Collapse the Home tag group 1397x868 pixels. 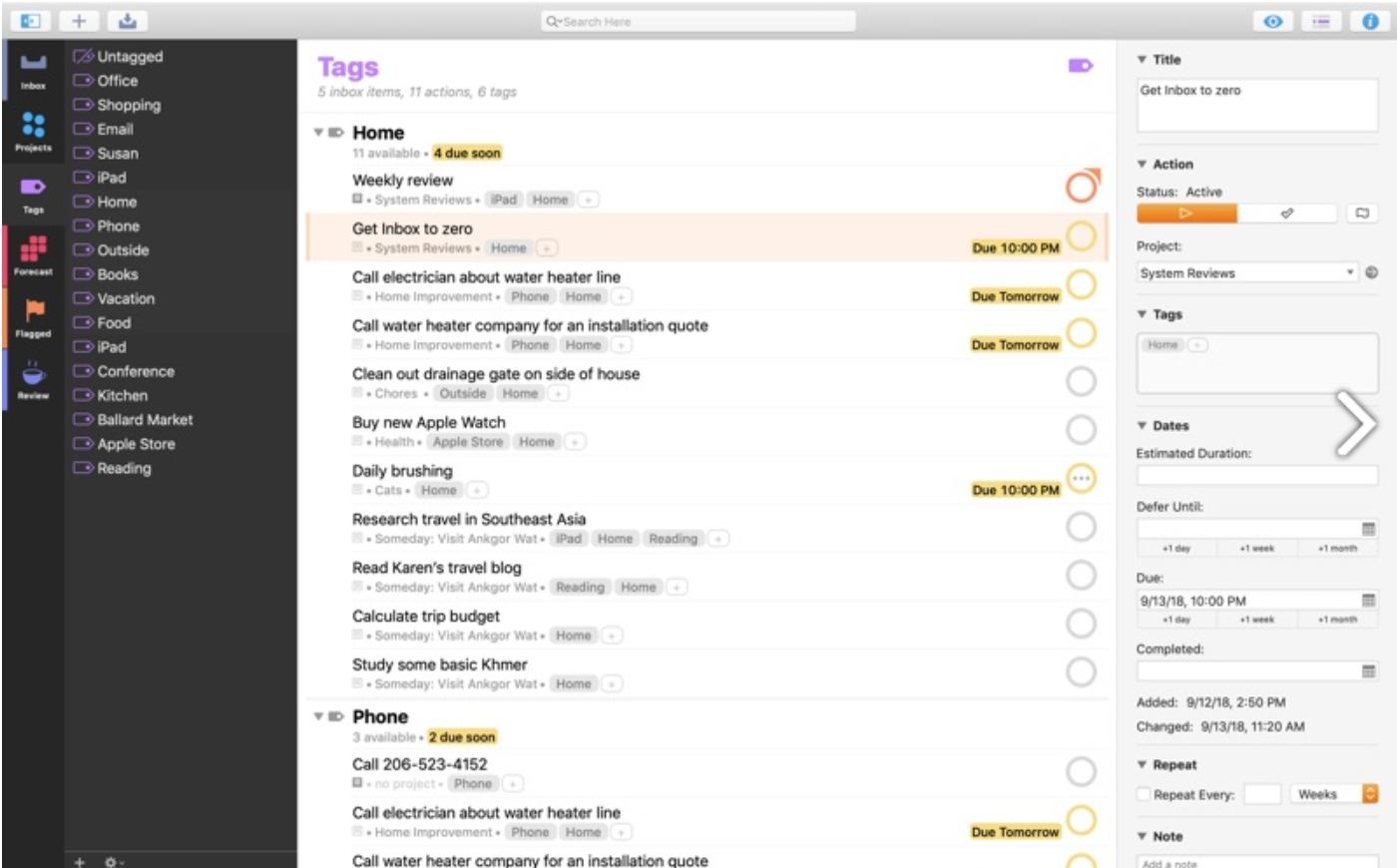318,133
